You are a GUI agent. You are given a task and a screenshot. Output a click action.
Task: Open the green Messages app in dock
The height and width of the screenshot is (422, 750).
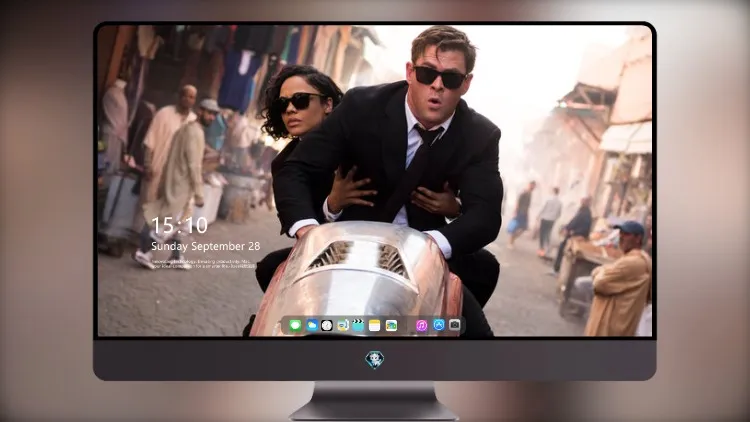(x=295, y=326)
